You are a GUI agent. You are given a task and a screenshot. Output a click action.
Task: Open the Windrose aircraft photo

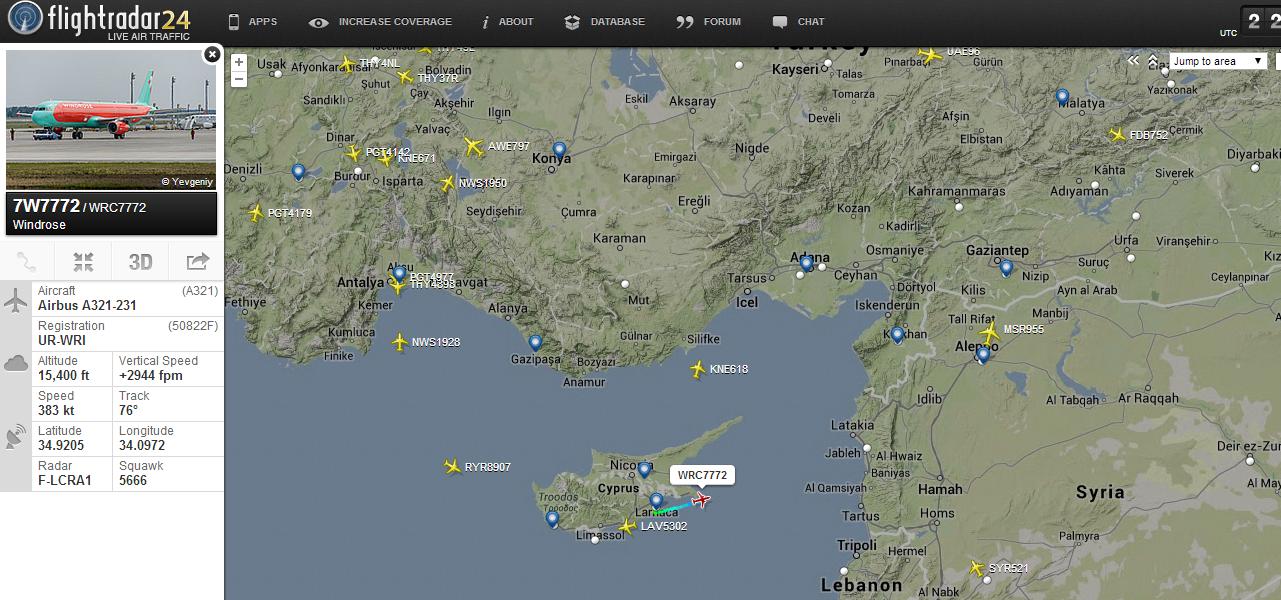pyautogui.click(x=110, y=119)
